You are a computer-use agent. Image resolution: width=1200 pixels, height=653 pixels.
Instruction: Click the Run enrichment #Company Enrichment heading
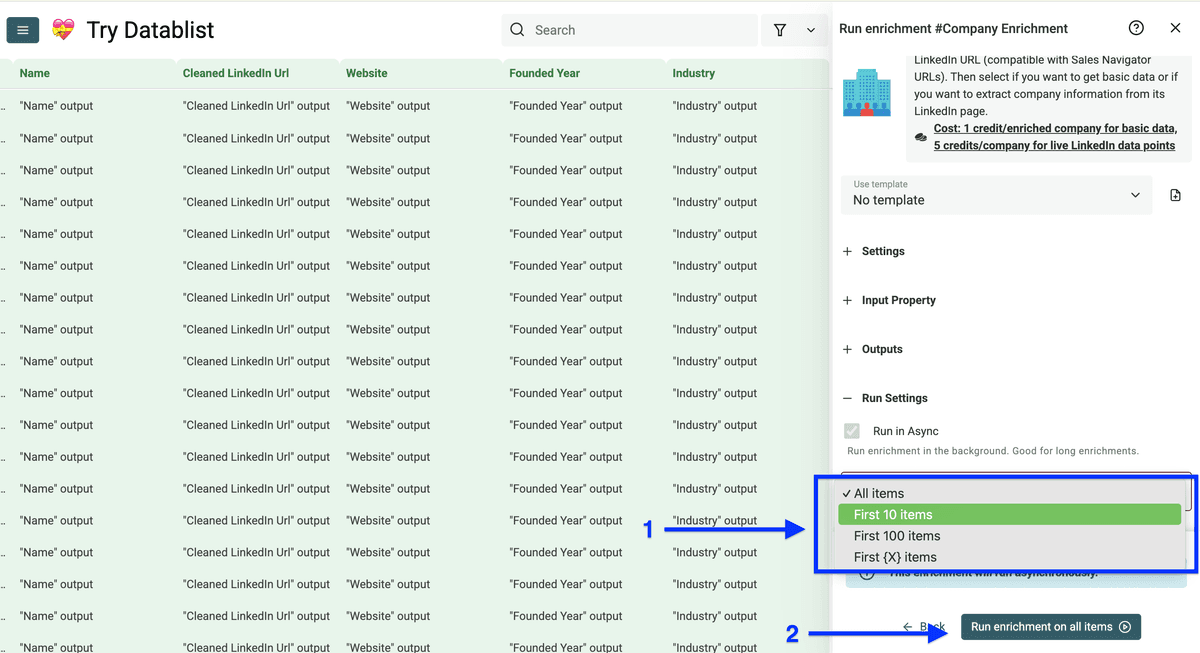click(x=954, y=29)
